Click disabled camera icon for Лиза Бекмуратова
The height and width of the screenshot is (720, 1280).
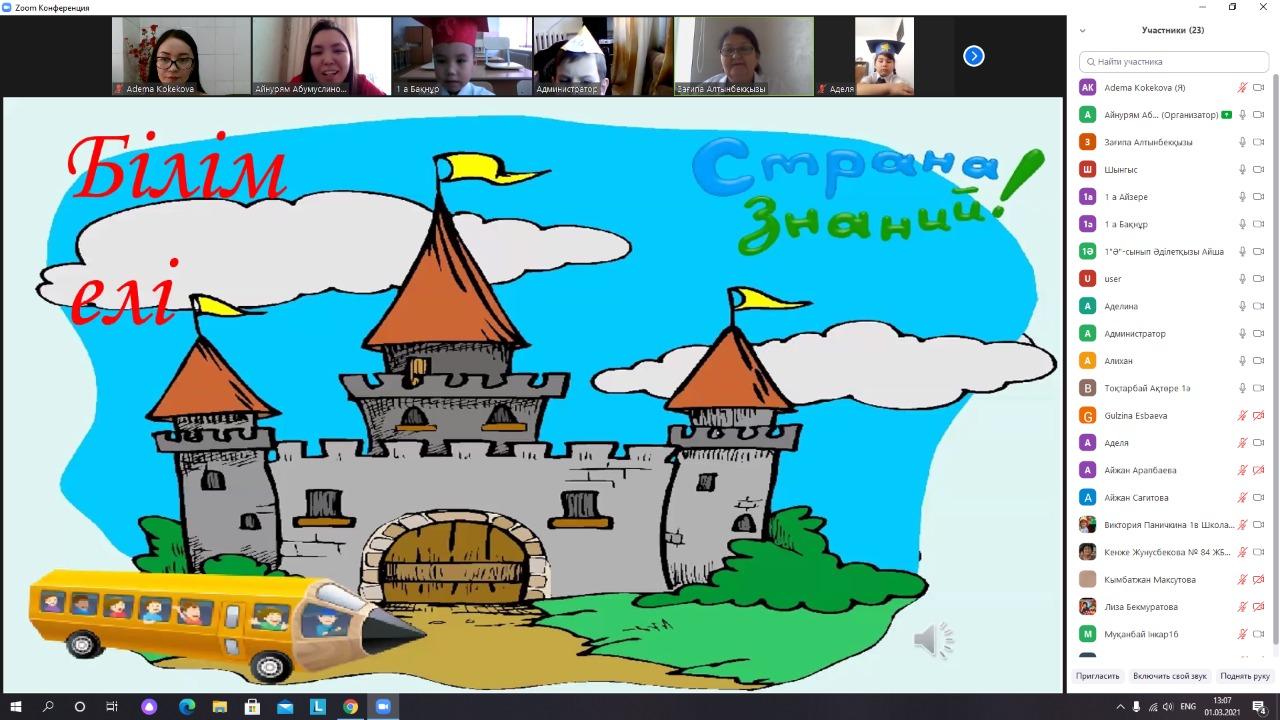click(x=1259, y=607)
